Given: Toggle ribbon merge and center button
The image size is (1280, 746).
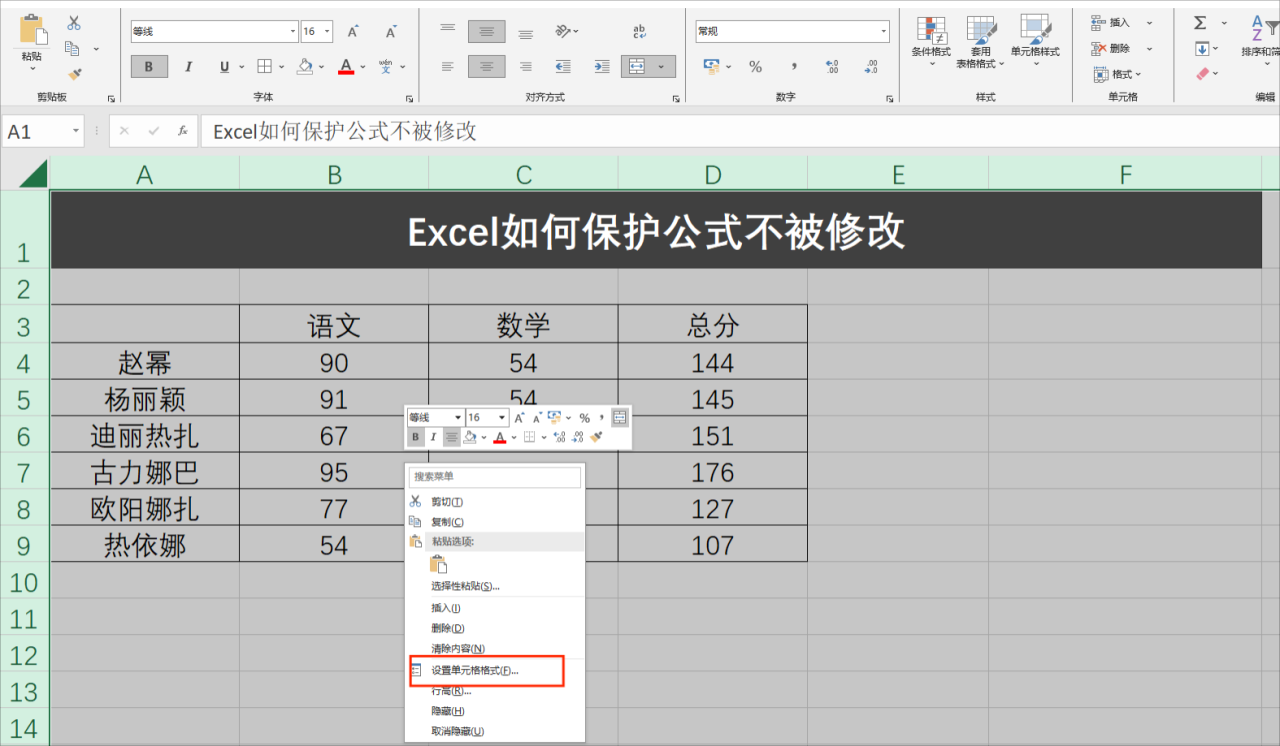Looking at the screenshot, I should pos(648,67).
